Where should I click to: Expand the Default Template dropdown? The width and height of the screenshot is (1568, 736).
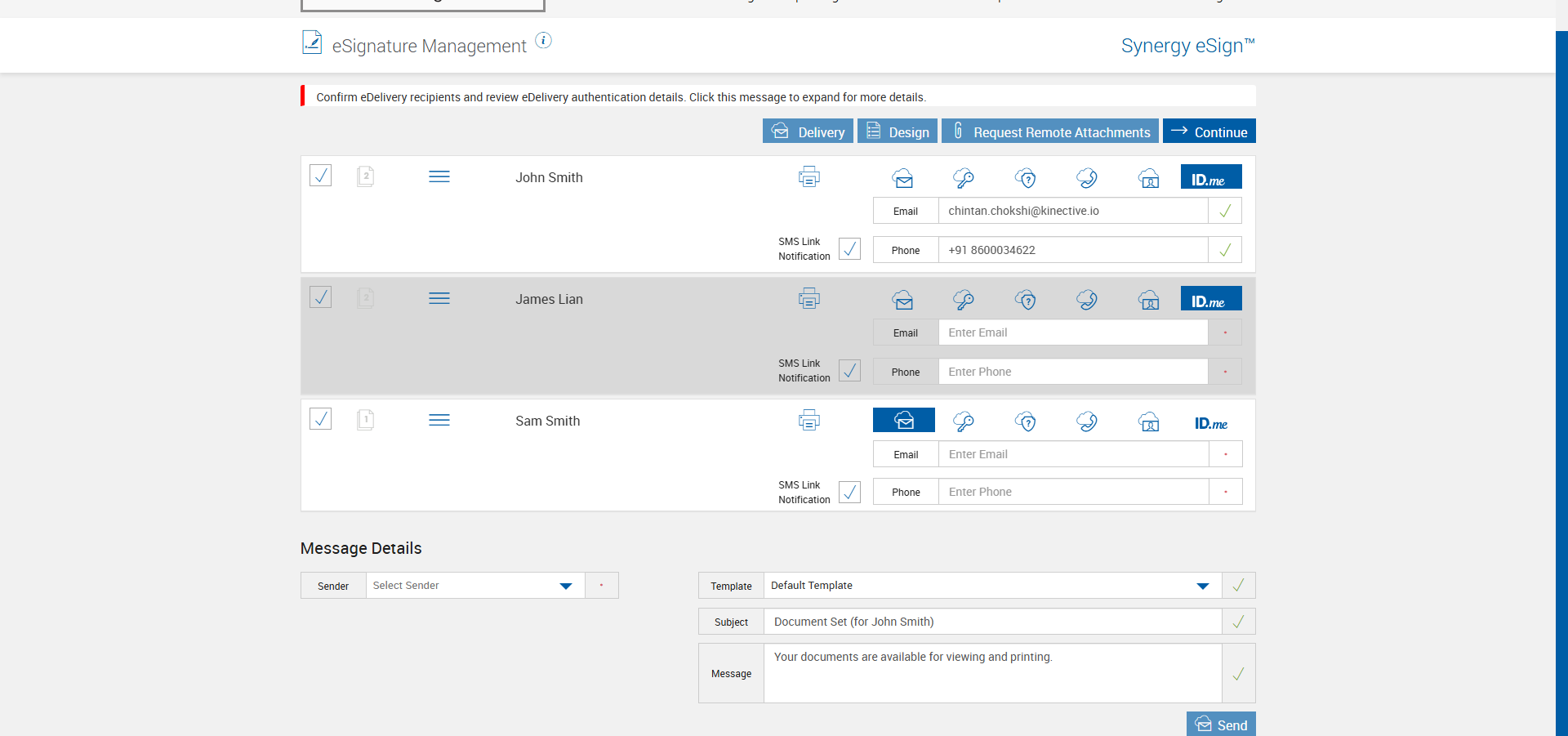pos(991,586)
